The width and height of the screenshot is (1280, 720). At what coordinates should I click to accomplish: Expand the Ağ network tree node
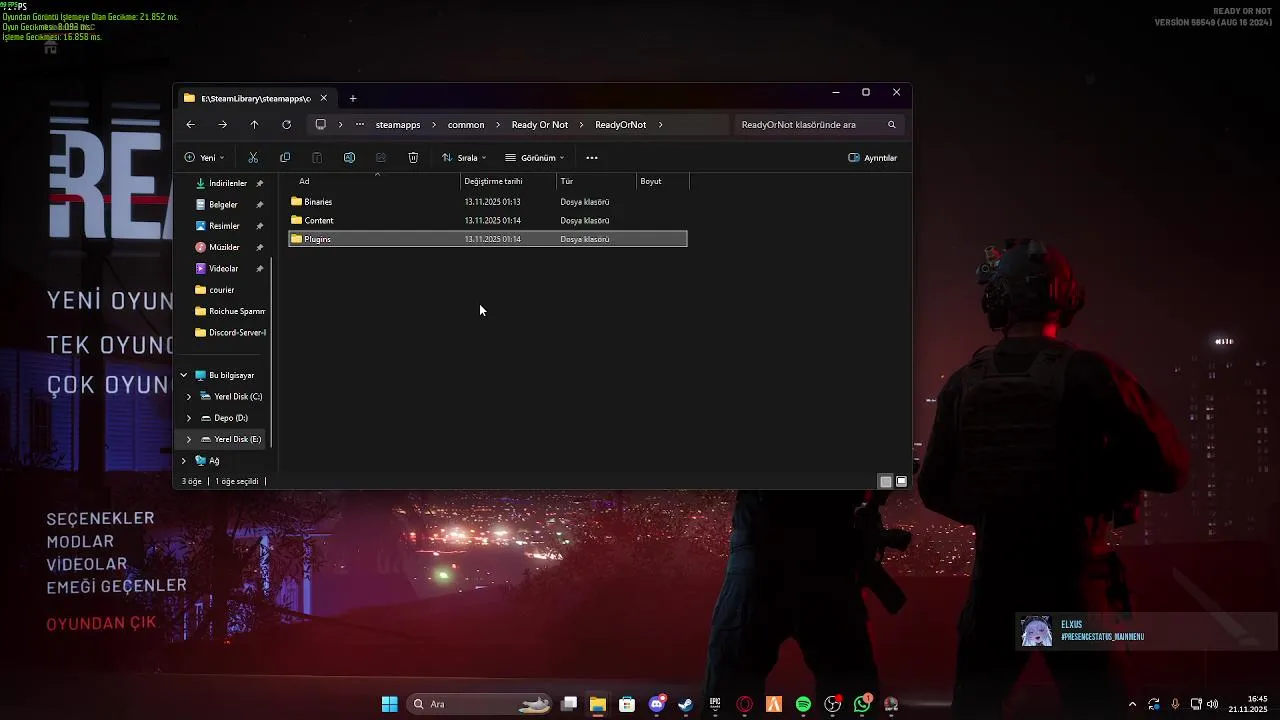point(183,461)
